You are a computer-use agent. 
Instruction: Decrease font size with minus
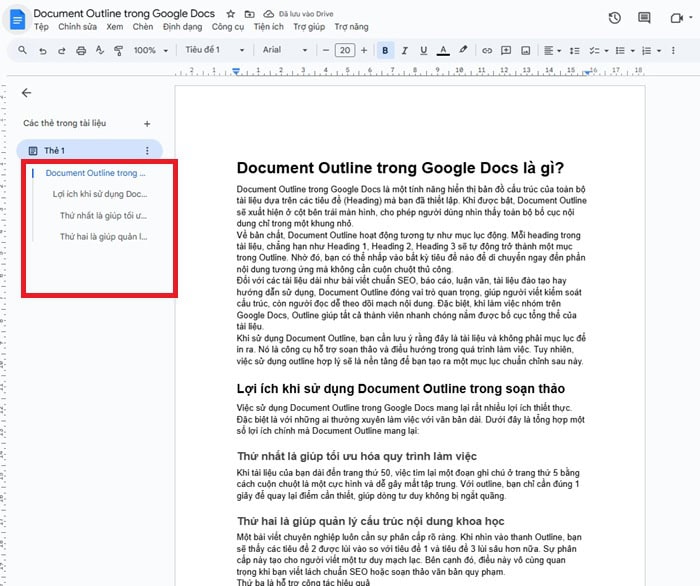click(x=325, y=50)
